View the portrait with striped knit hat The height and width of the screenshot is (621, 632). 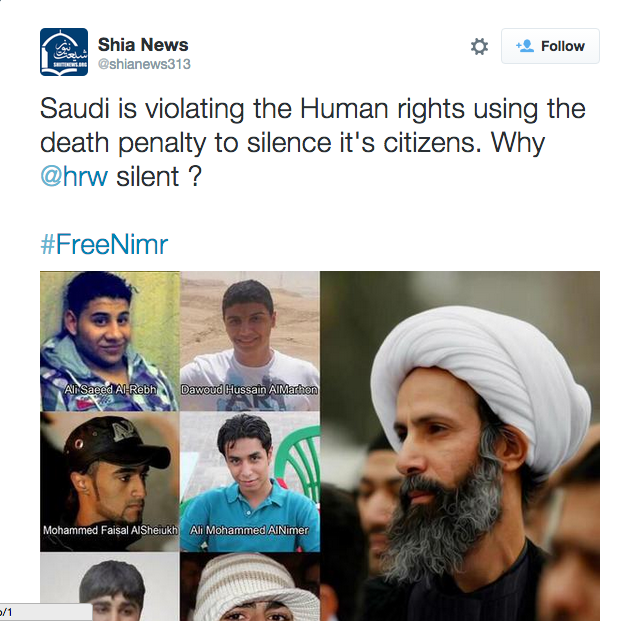click(250, 587)
